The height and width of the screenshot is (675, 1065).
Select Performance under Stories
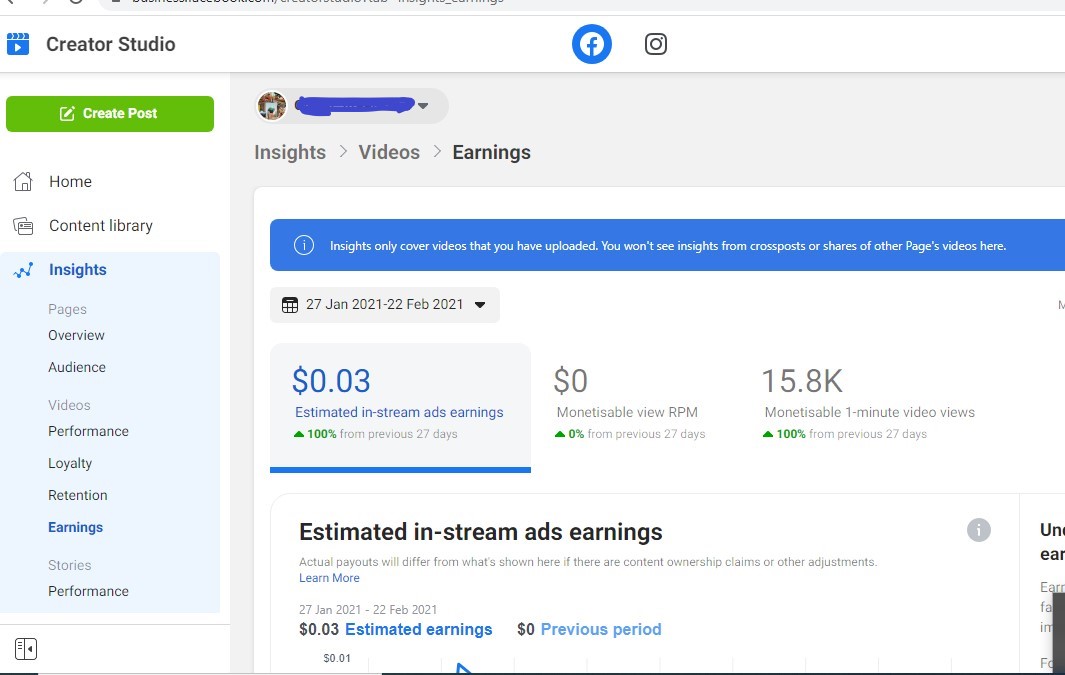click(x=88, y=591)
